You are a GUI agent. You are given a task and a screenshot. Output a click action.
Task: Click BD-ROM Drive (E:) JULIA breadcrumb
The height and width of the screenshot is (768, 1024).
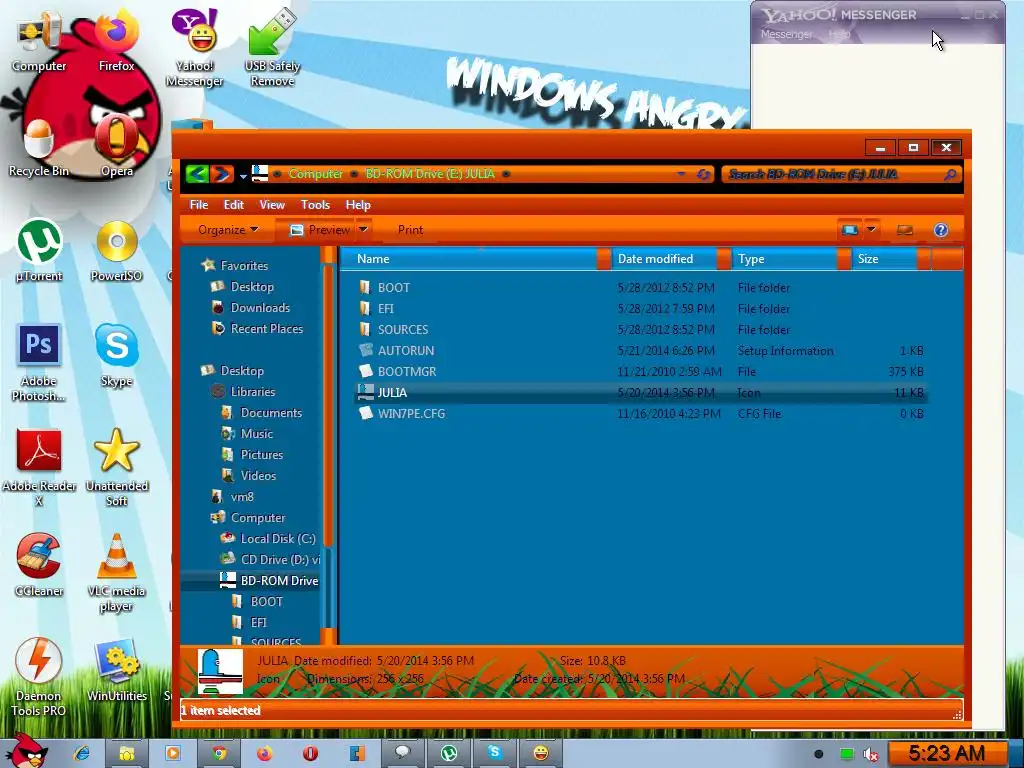[430, 174]
